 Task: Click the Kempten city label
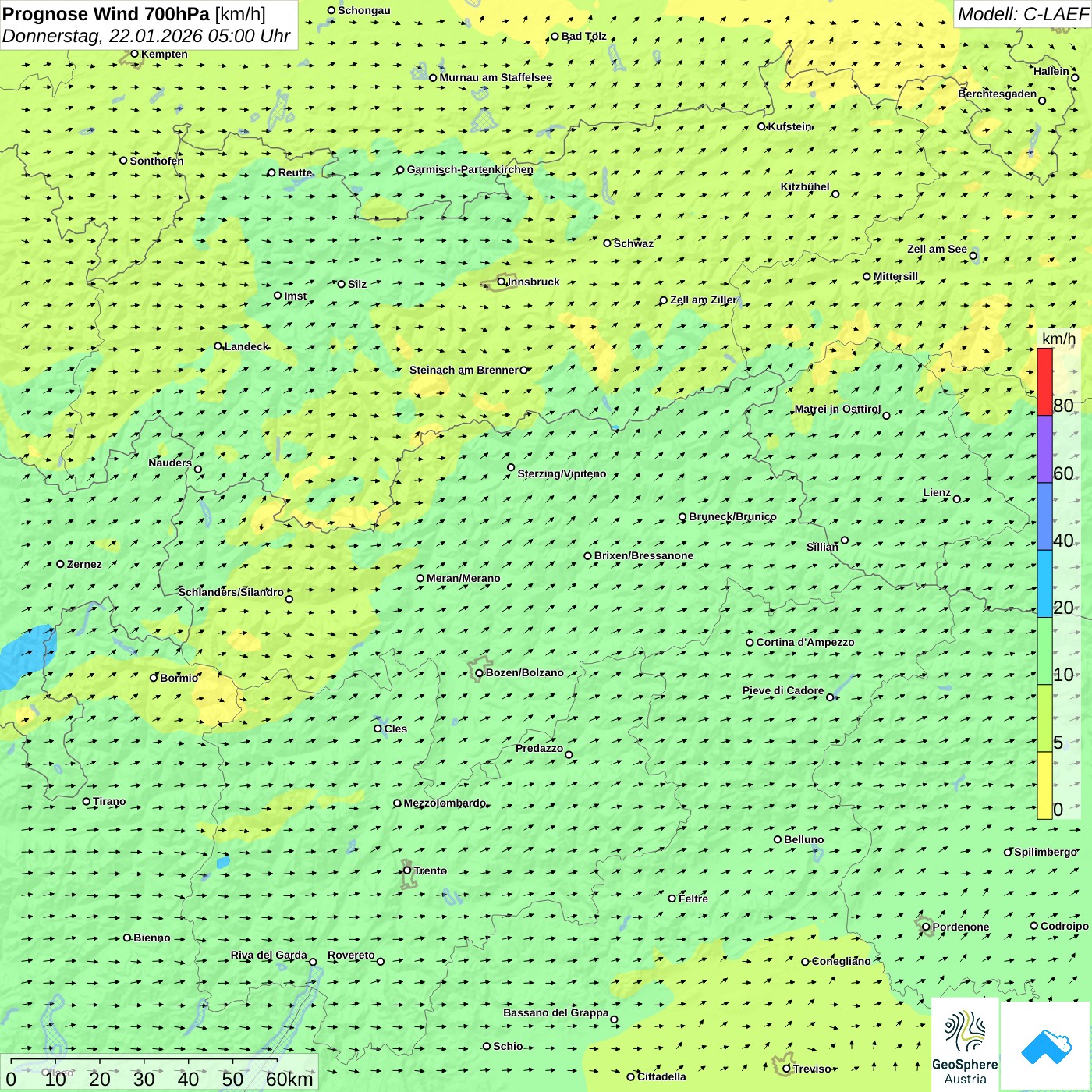point(165,54)
